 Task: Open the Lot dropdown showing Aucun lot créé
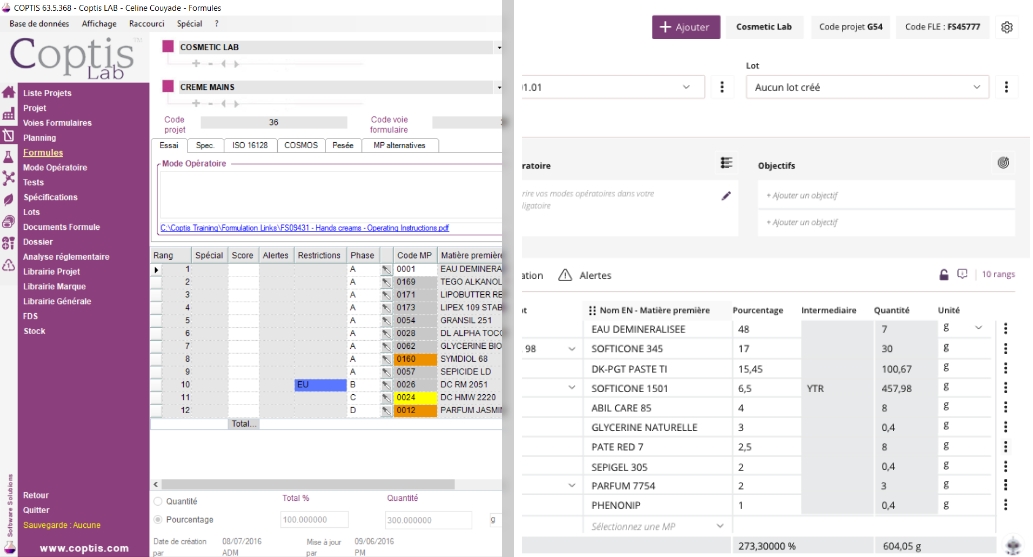(x=867, y=87)
